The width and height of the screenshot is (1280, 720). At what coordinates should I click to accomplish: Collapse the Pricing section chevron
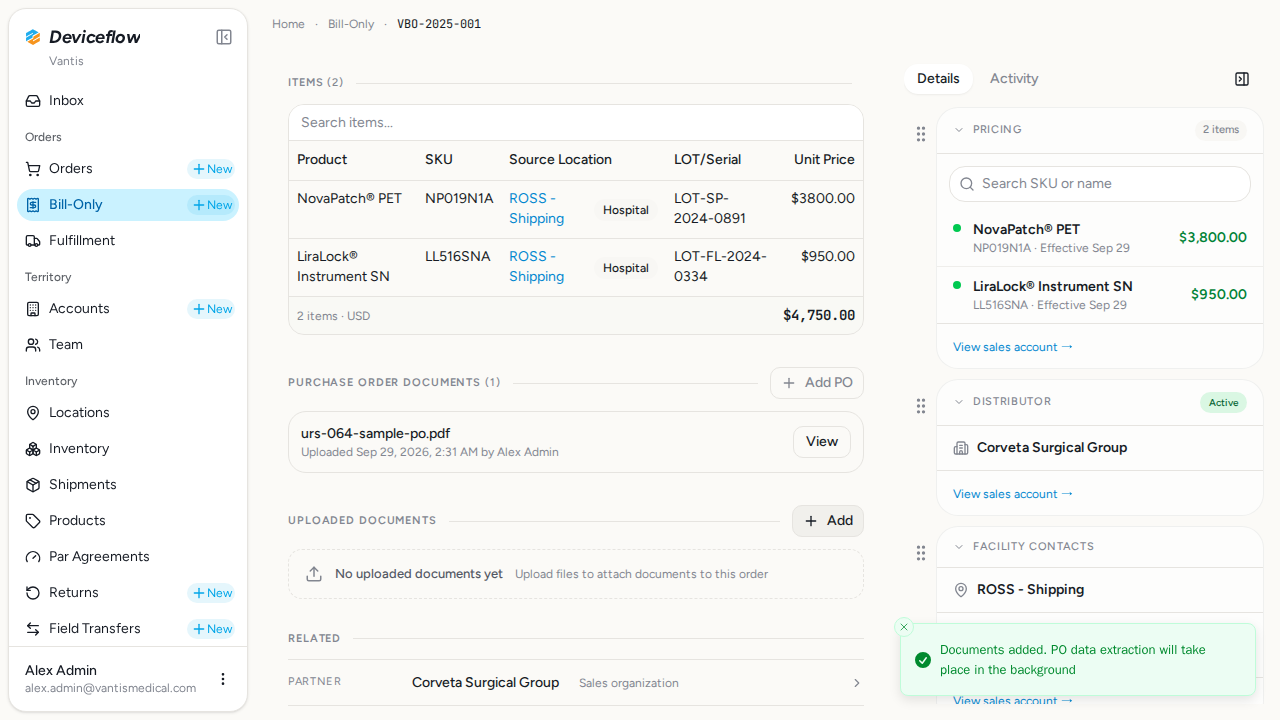point(959,130)
